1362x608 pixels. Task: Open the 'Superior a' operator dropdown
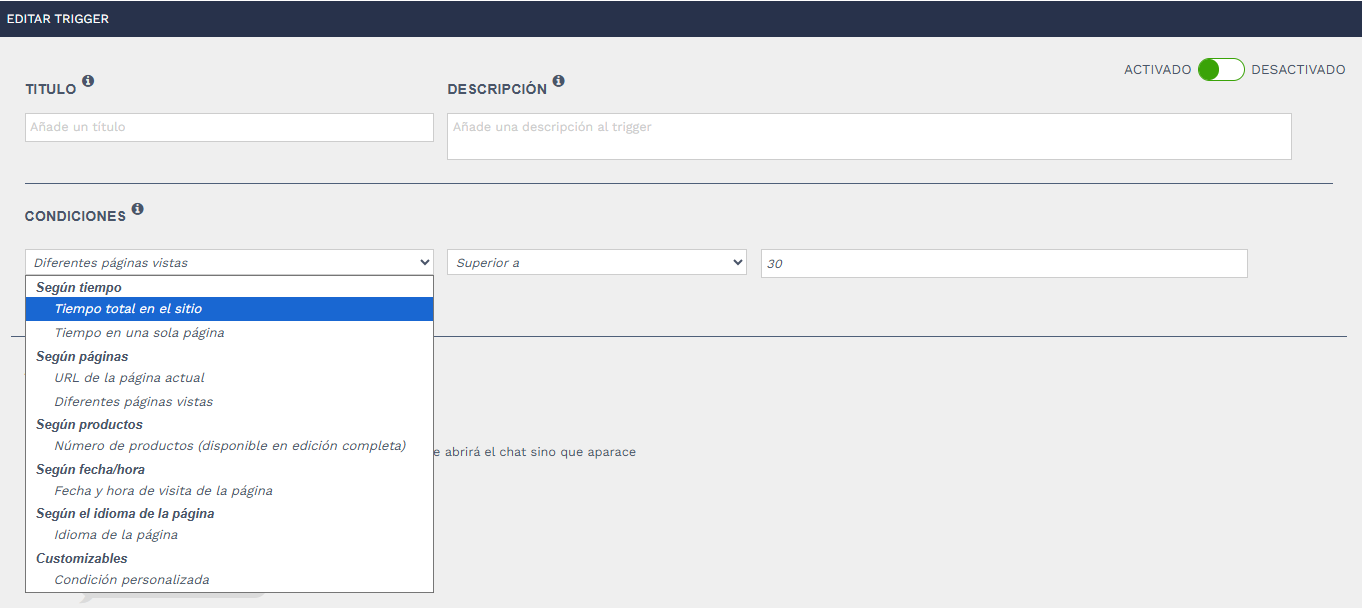(596, 263)
